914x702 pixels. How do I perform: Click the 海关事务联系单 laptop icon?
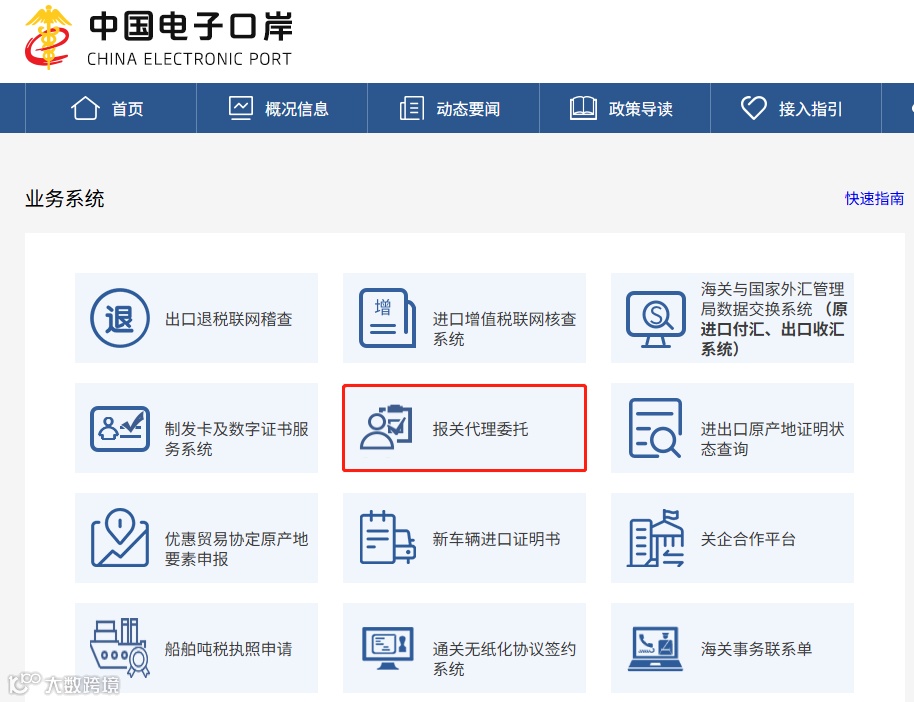click(655, 648)
